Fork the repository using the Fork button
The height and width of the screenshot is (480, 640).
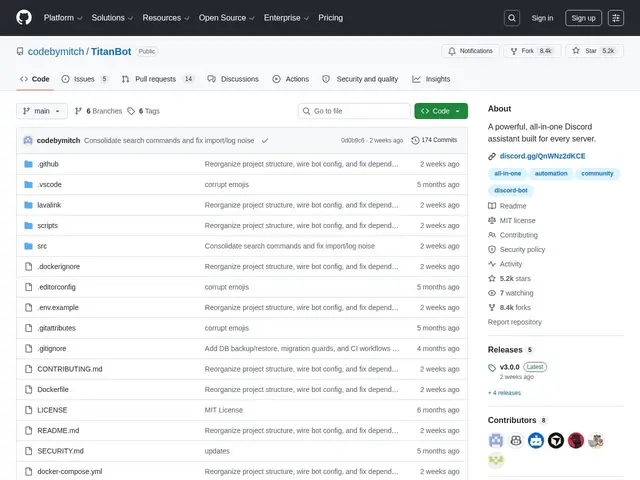click(532, 51)
